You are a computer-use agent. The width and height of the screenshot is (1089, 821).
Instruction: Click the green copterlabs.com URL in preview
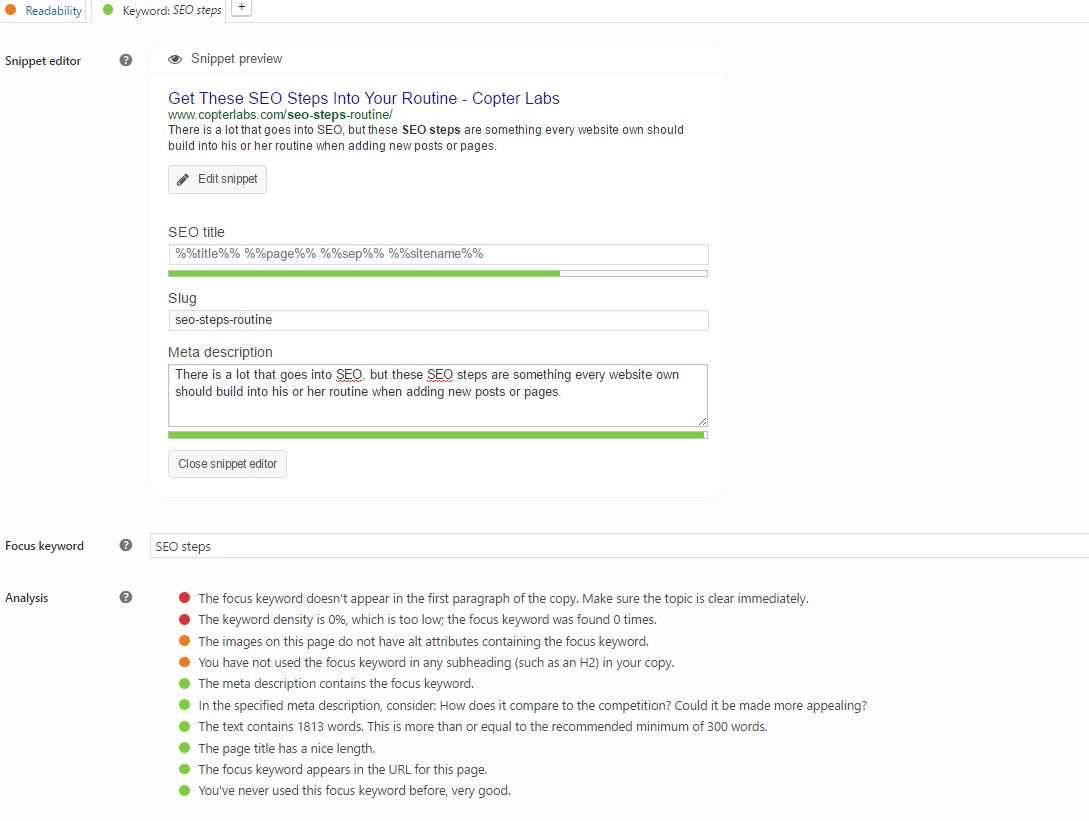(280, 115)
